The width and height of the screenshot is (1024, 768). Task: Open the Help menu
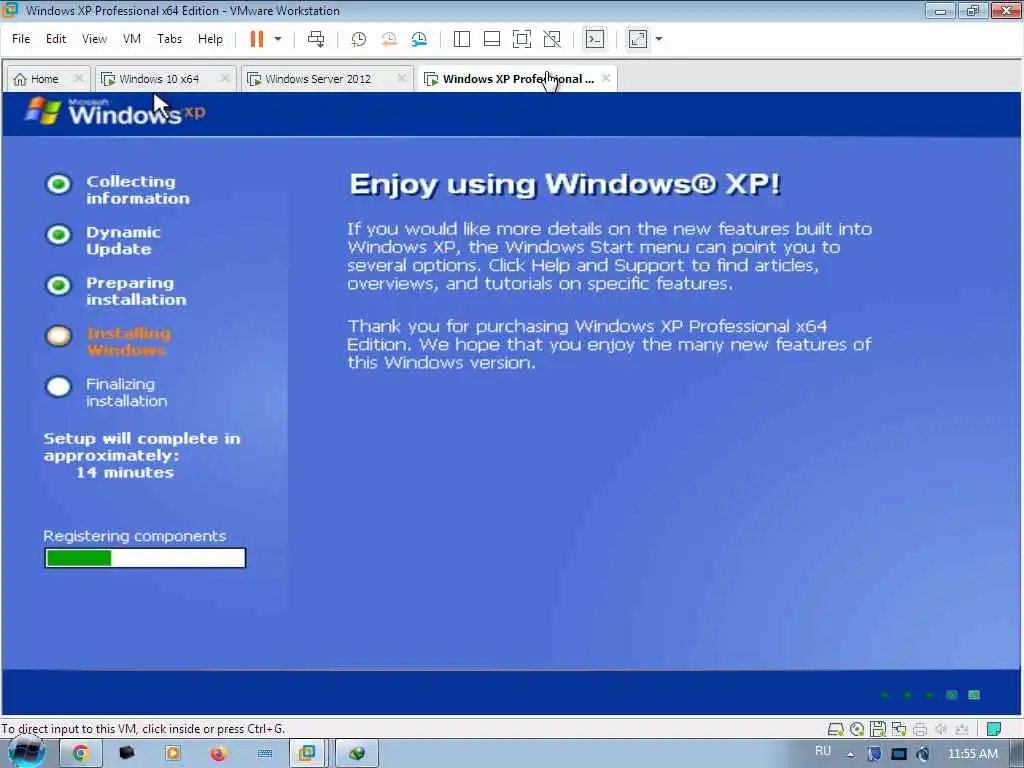coord(210,39)
